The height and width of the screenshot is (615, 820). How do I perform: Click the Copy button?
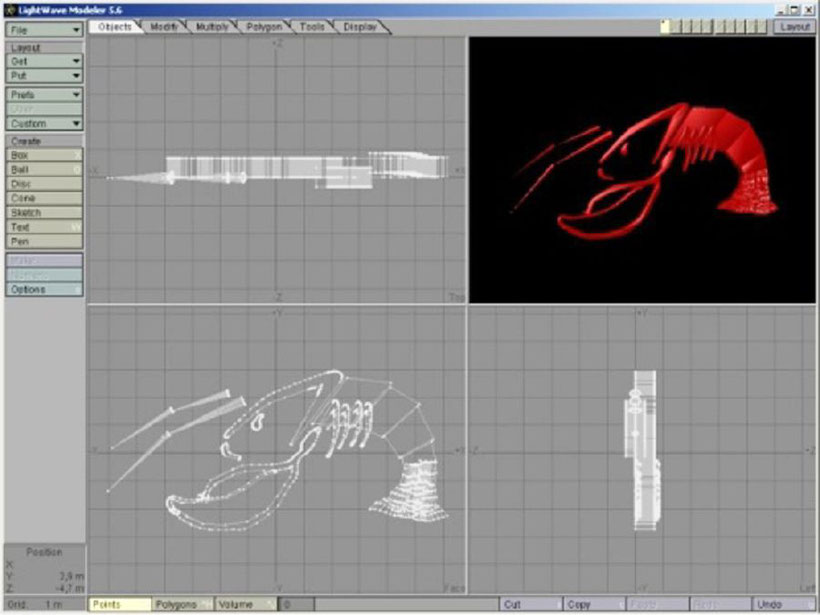coord(594,605)
